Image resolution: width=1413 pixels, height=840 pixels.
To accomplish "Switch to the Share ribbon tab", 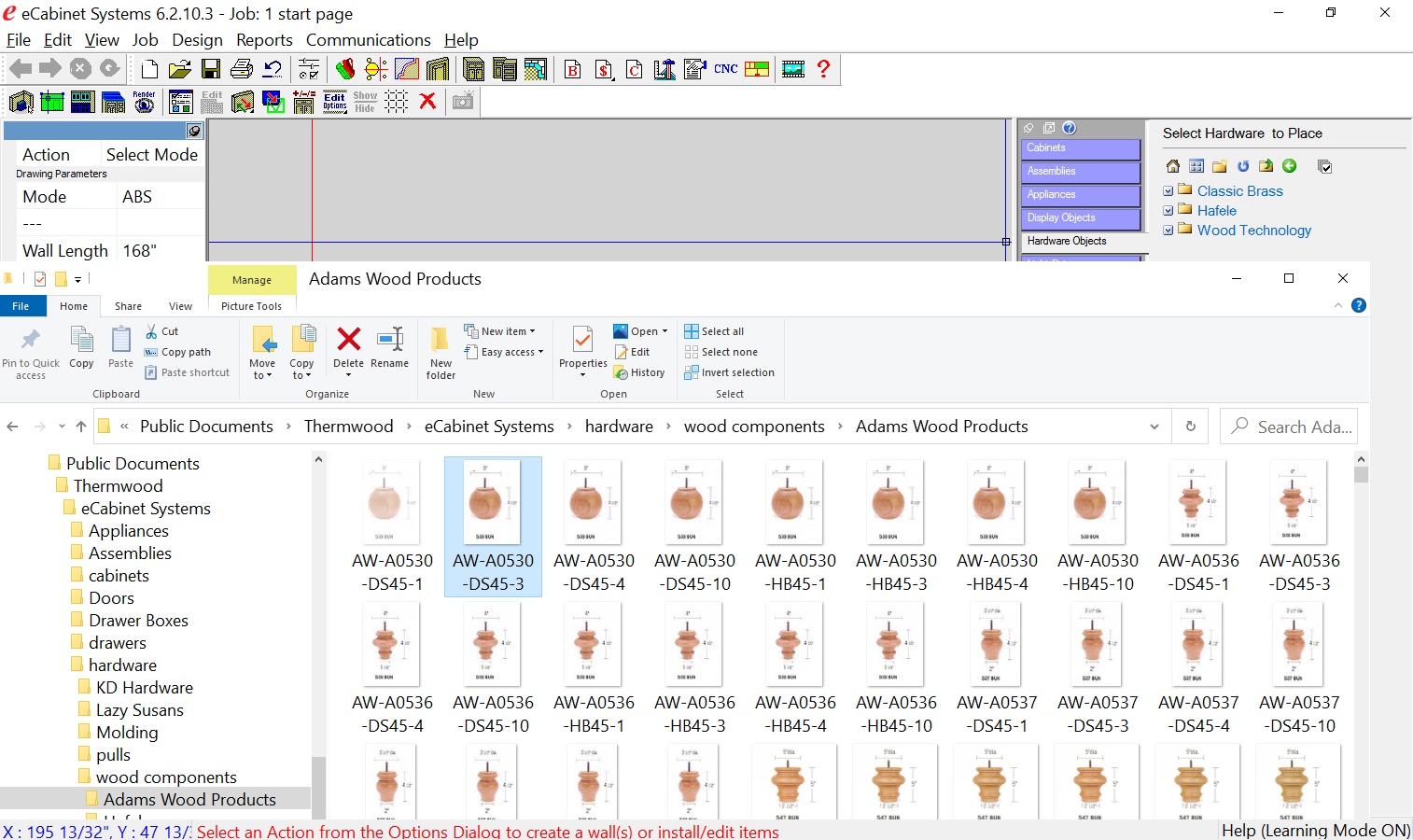I will point(128,306).
